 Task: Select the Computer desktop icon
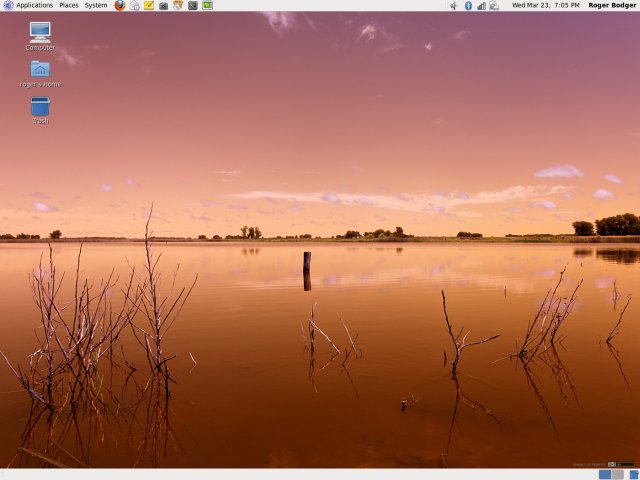pyautogui.click(x=40, y=36)
